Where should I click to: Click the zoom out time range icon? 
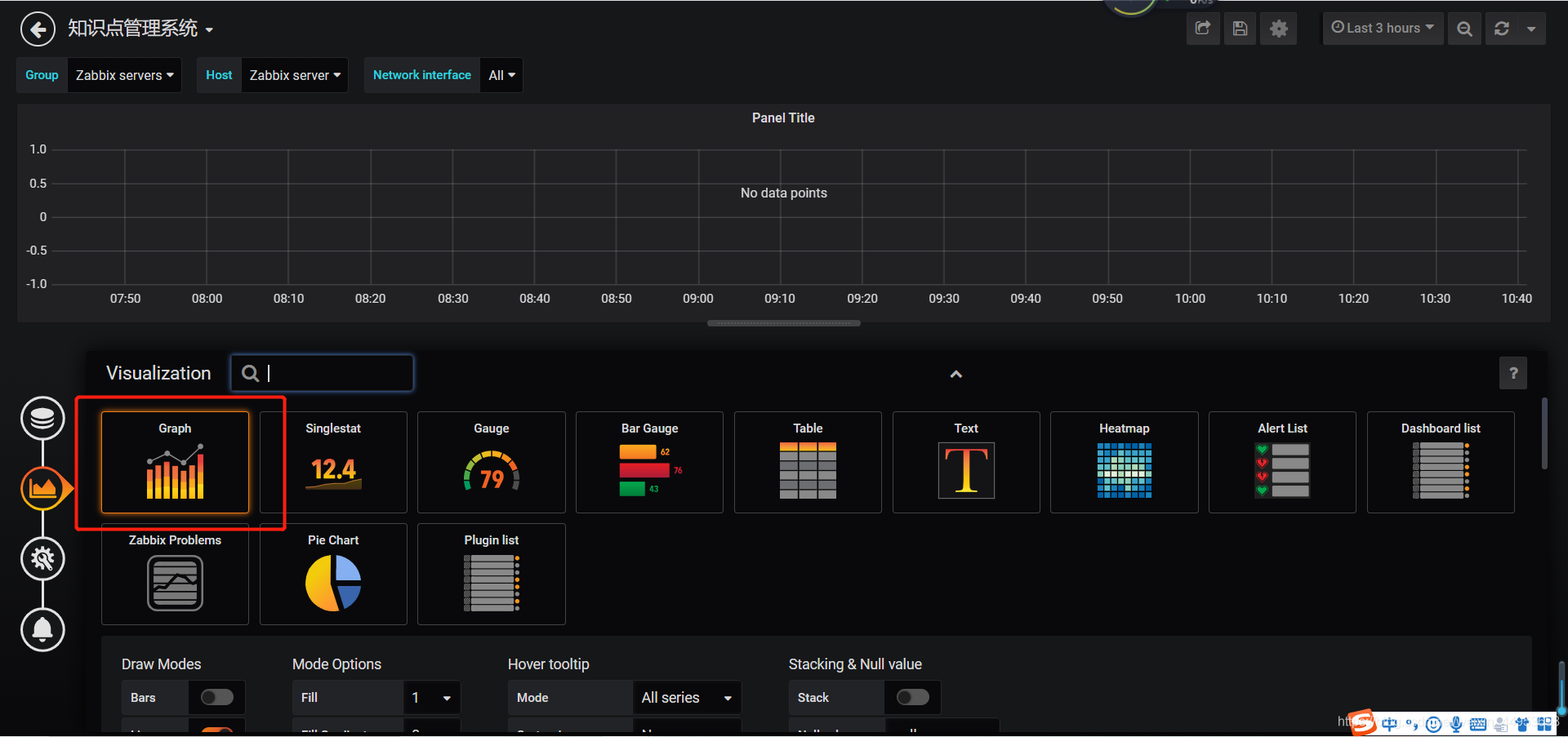click(1464, 29)
